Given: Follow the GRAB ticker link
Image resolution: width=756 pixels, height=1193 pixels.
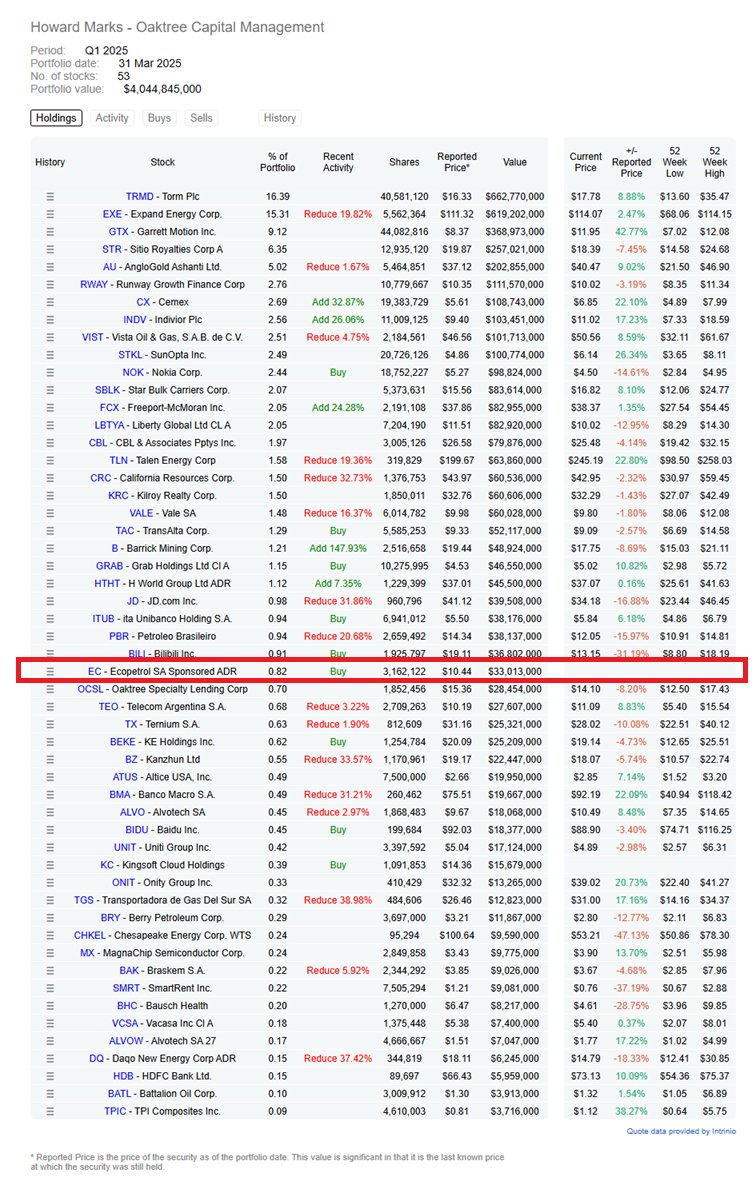Looking at the screenshot, I should tap(110, 565).
